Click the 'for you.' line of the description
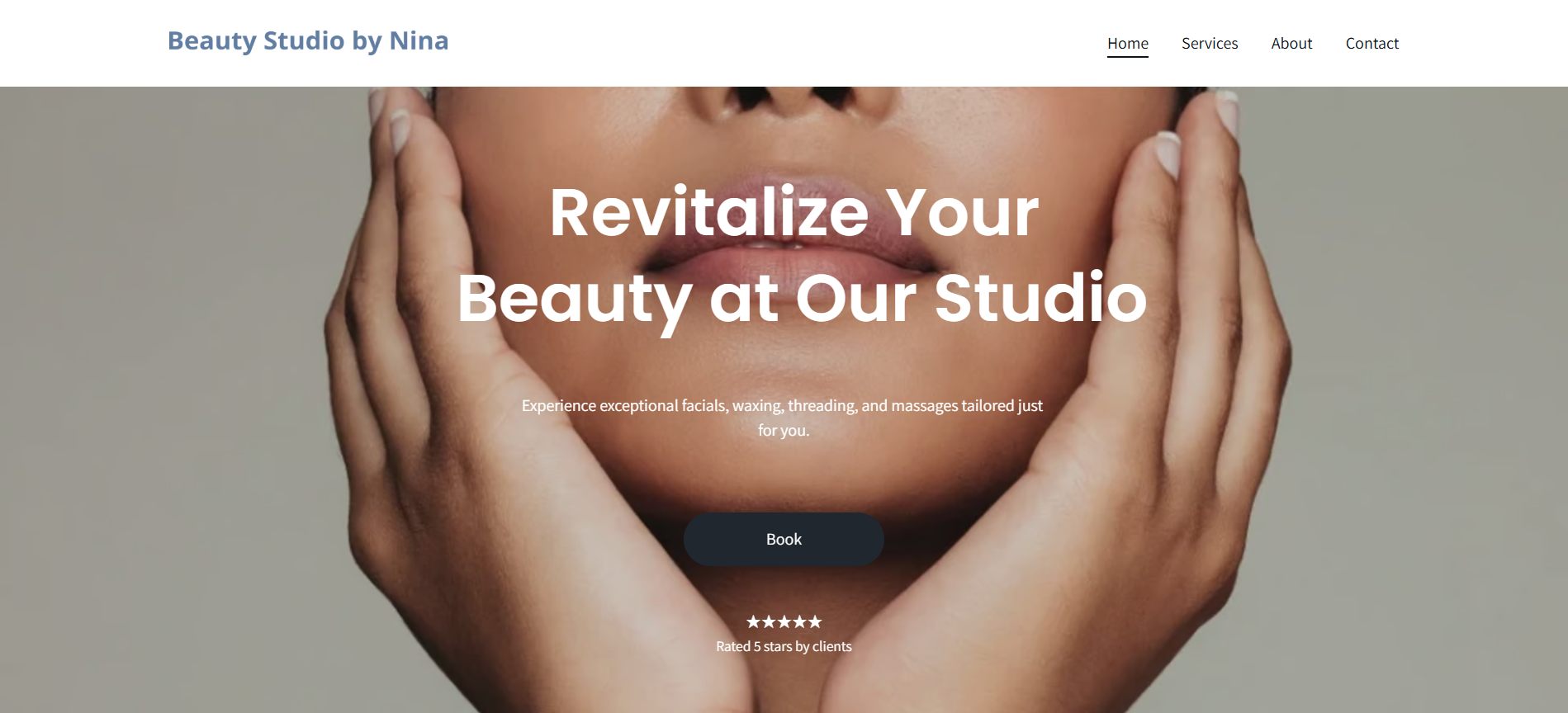This screenshot has width=1568, height=713. (784, 430)
